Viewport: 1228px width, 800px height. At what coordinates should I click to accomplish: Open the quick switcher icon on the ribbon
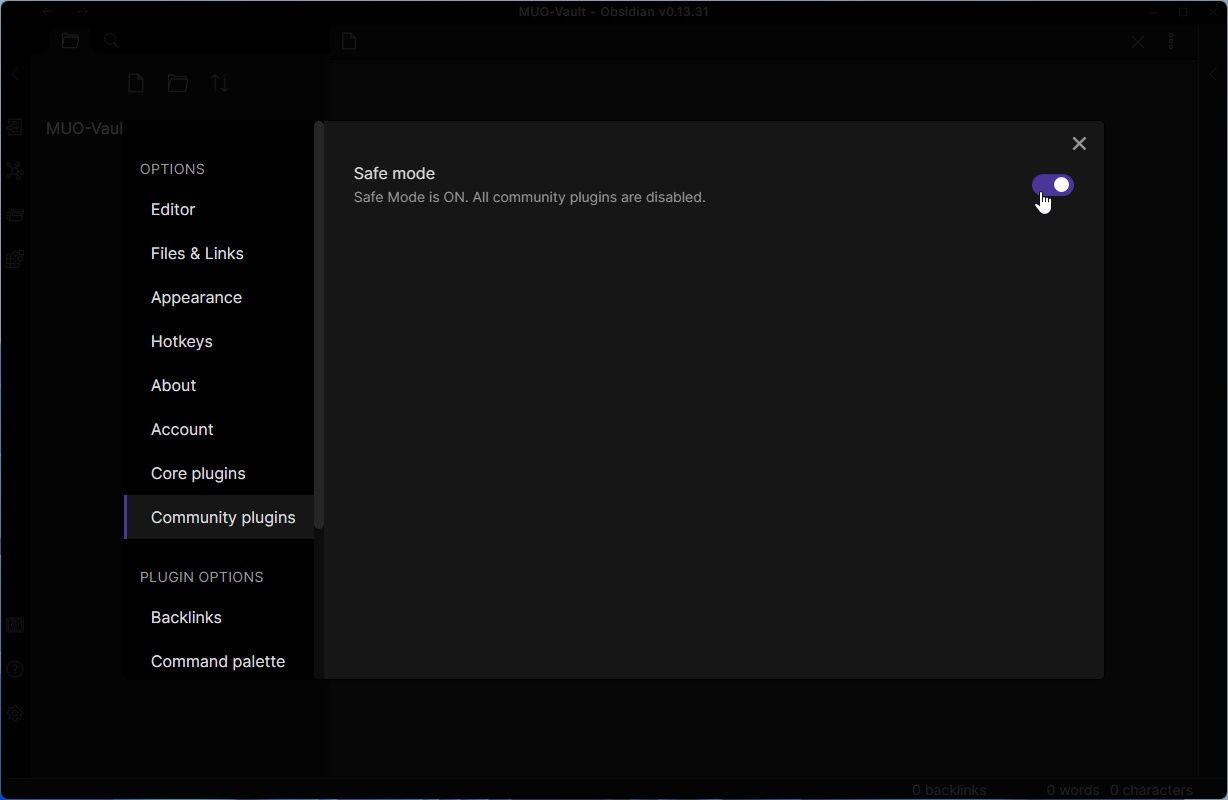(15, 127)
